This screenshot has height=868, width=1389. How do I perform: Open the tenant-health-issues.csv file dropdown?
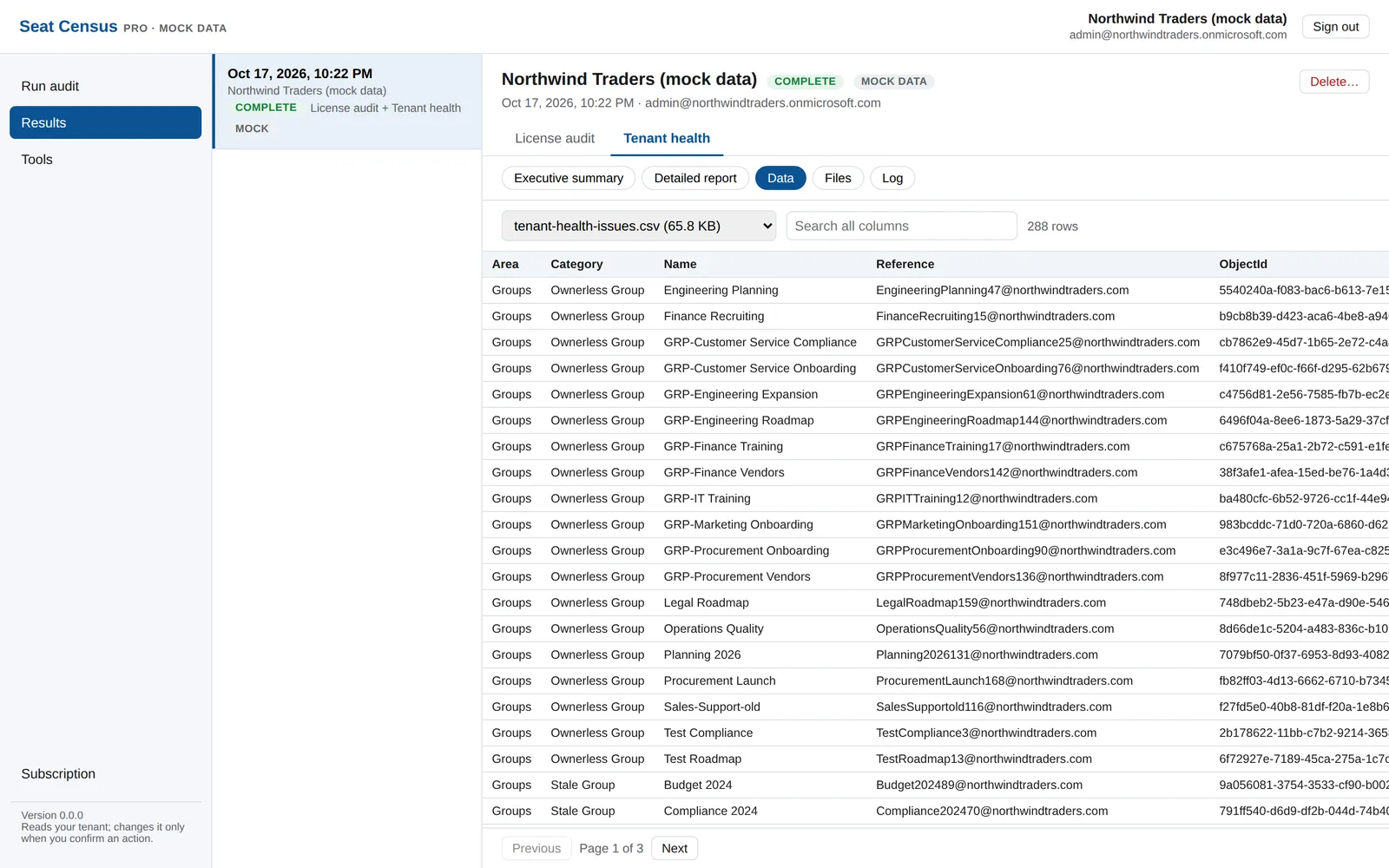639,226
